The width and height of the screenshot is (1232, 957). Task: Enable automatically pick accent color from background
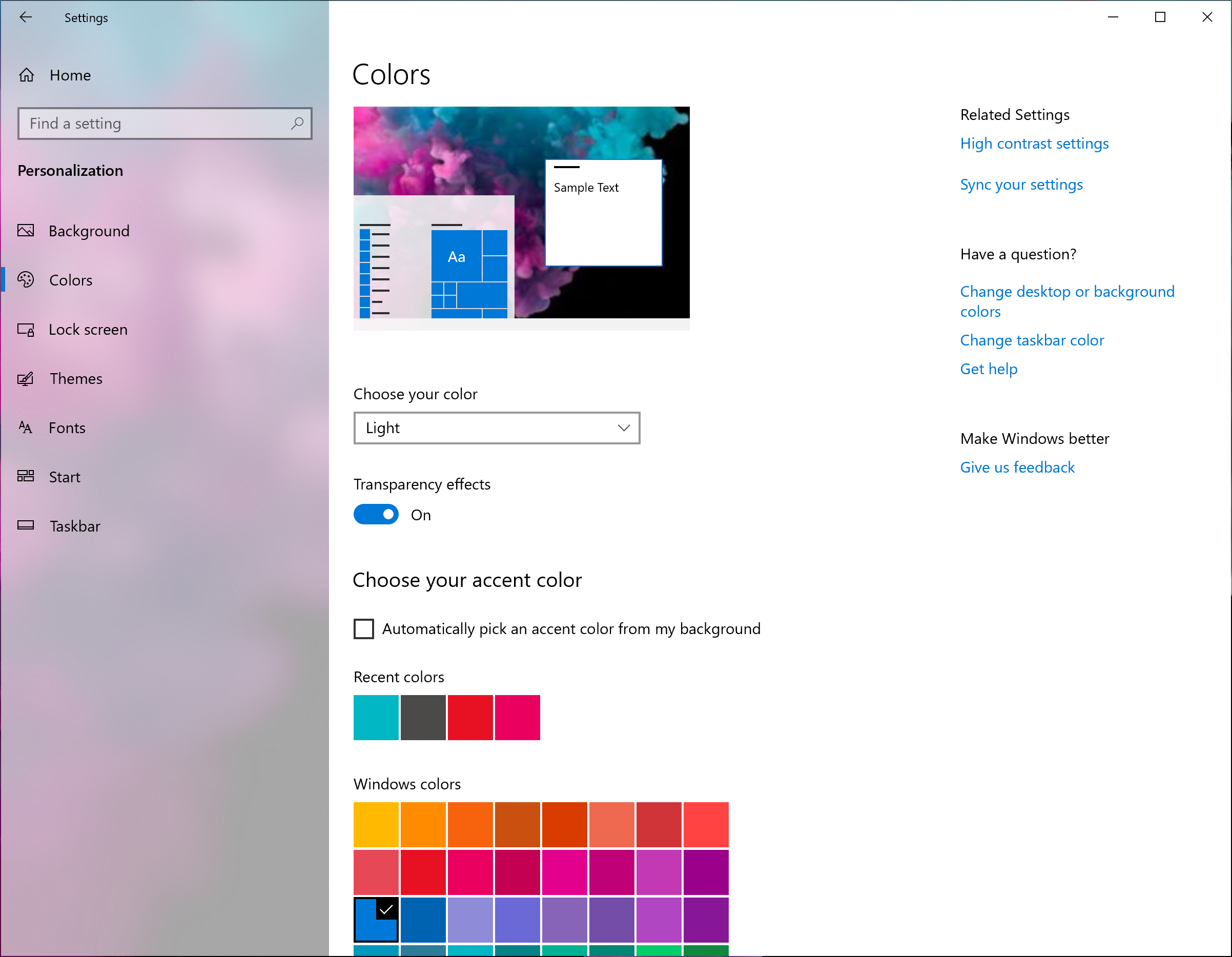click(x=364, y=628)
